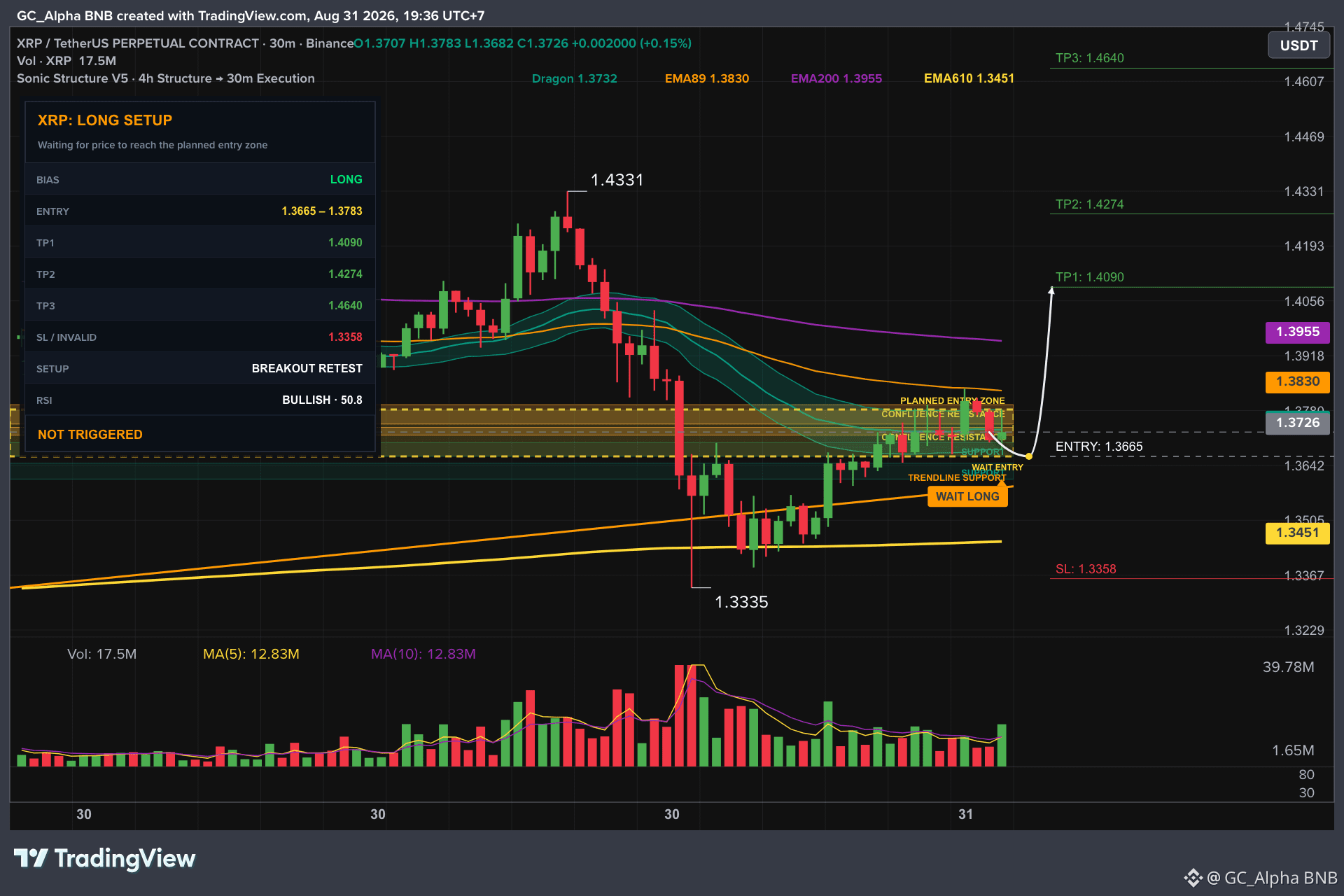Click the NOT TRIGGERED status text
Screen dimensions: 1344x896
pyautogui.click(x=90, y=435)
